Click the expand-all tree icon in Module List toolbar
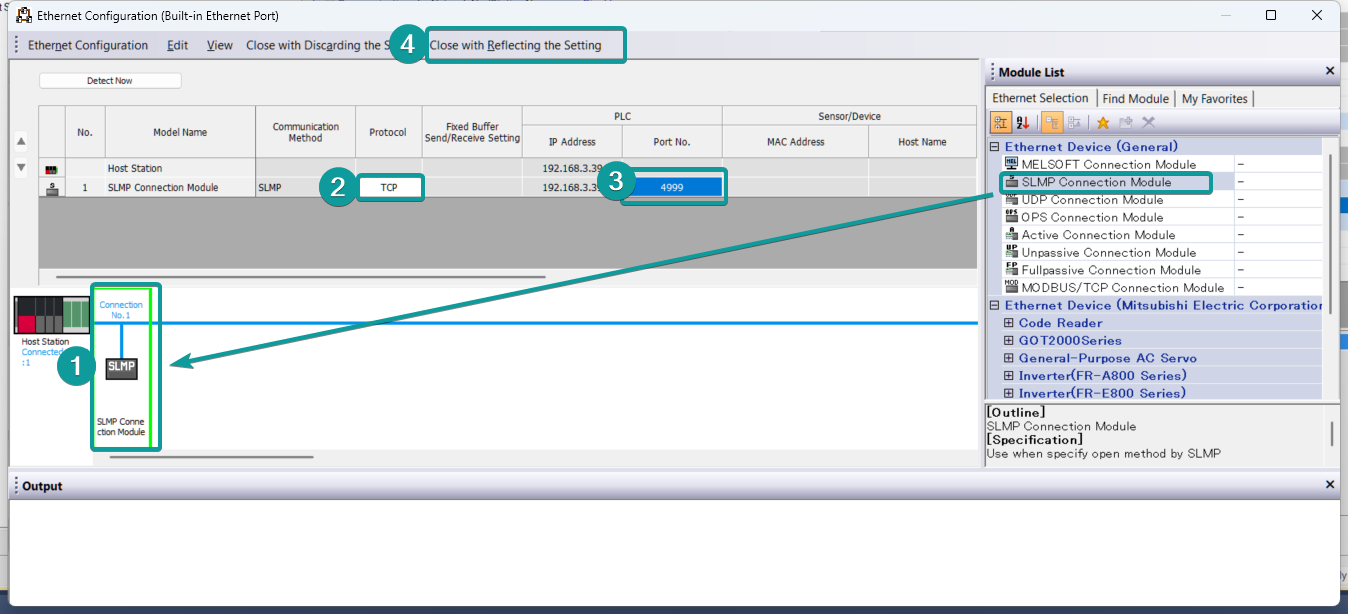Viewport: 1348px width, 614px height. pyautogui.click(x=1052, y=122)
